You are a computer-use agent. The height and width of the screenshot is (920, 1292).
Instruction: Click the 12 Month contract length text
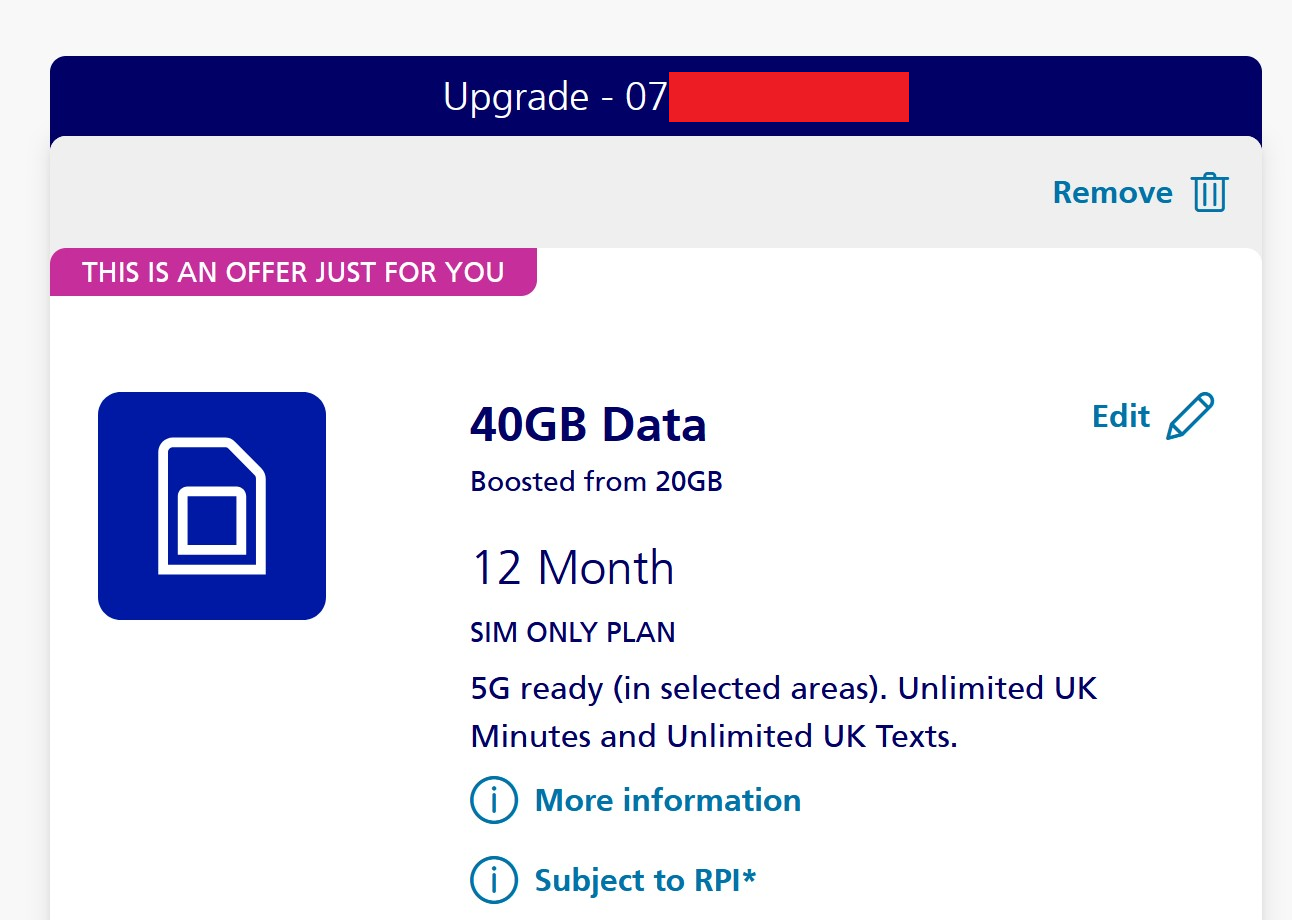click(x=573, y=568)
